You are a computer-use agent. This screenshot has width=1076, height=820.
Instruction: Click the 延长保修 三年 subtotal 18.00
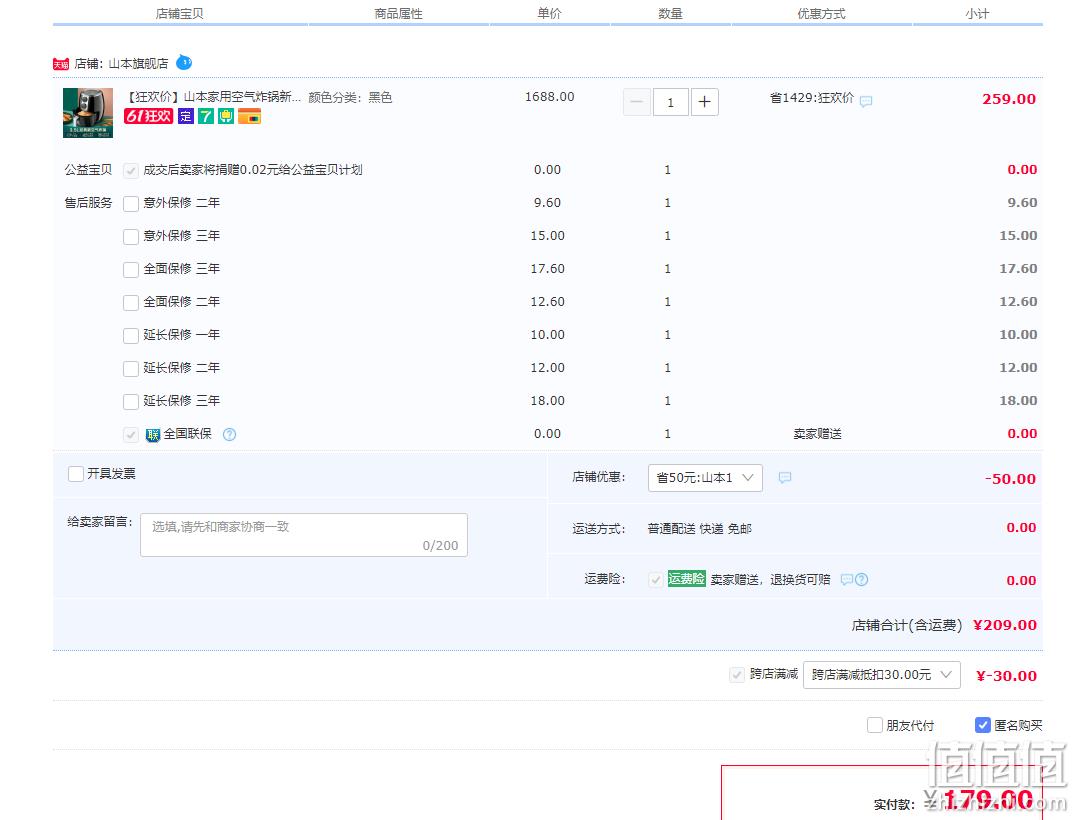click(x=1018, y=401)
